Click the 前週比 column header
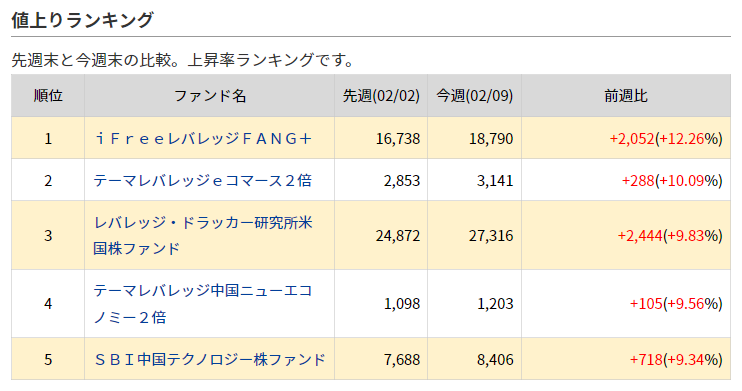The image size is (742, 391). (626, 96)
